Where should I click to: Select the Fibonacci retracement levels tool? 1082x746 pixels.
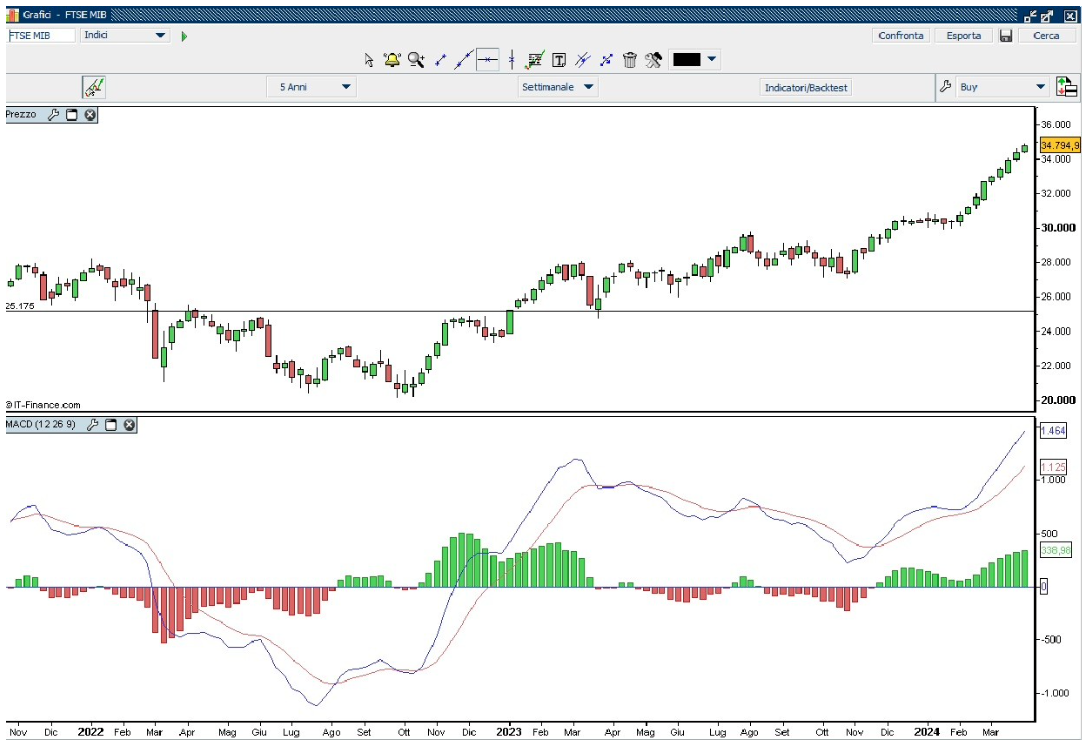click(535, 60)
